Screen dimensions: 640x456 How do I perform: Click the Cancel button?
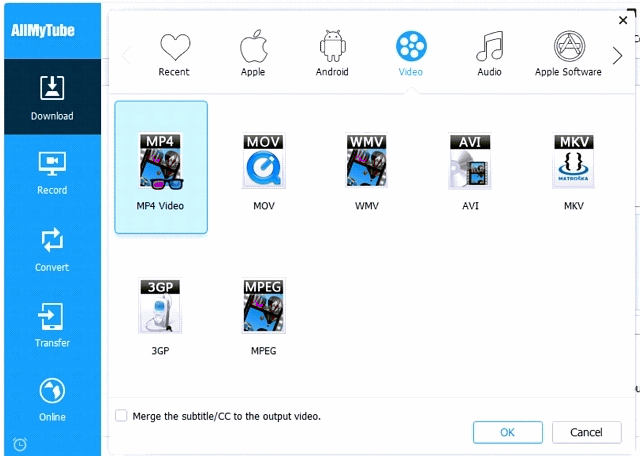587,432
